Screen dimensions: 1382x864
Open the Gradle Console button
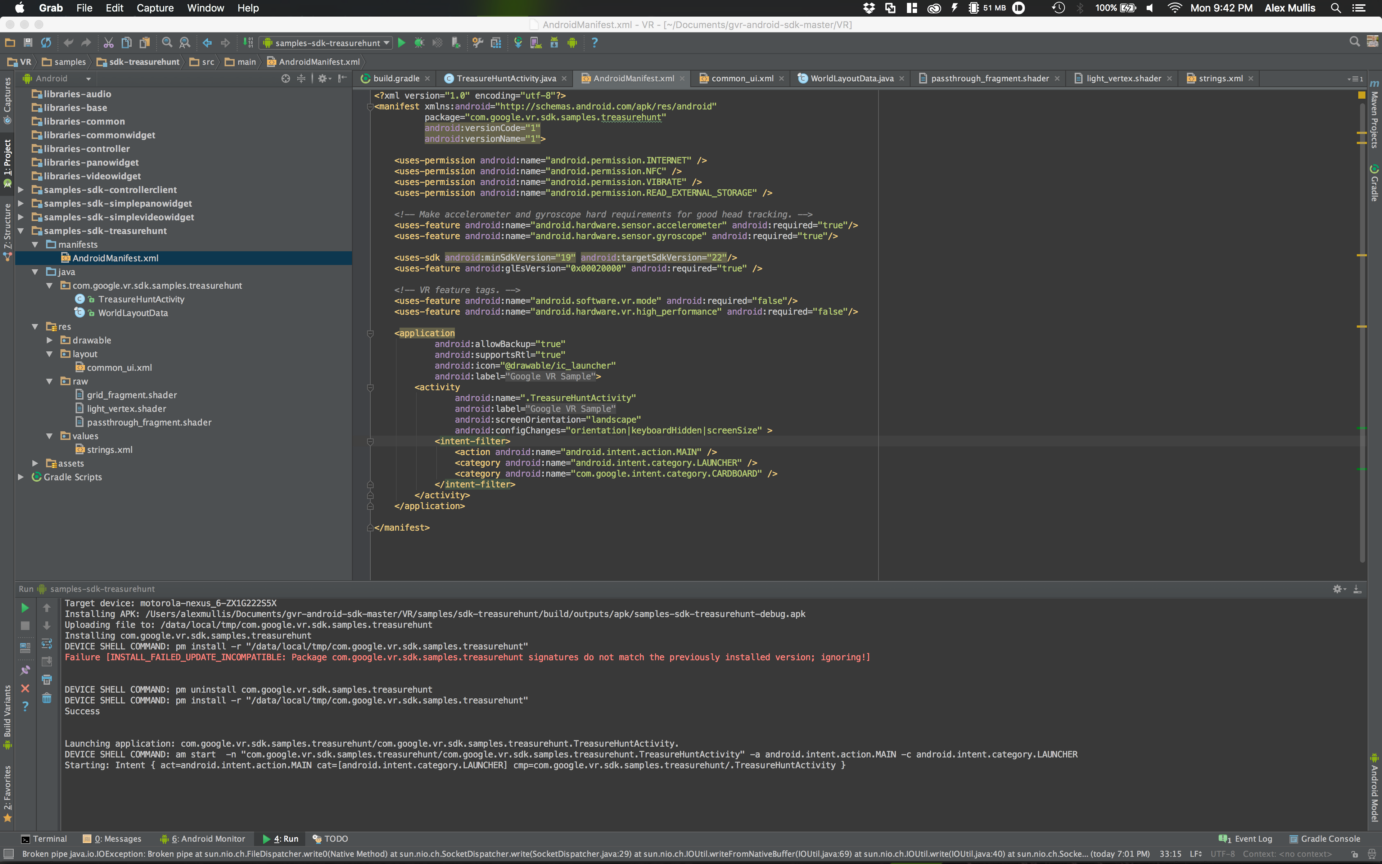point(1324,839)
